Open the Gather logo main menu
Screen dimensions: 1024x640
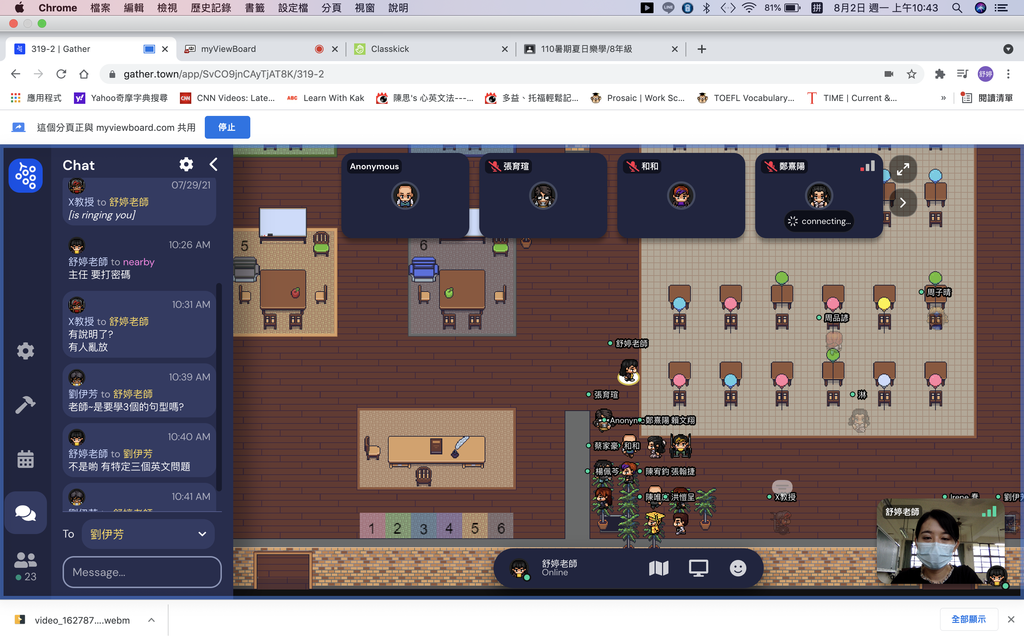pos(25,176)
